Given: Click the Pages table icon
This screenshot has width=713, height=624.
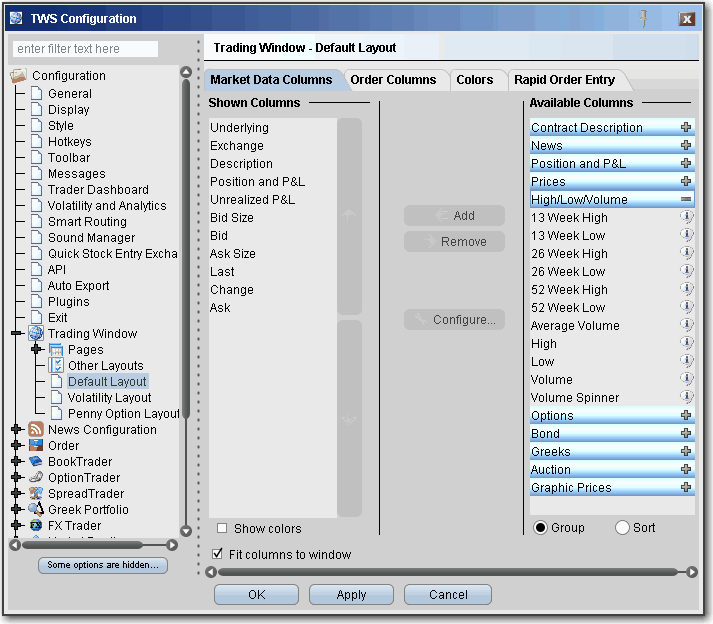Looking at the screenshot, I should click(x=56, y=349).
